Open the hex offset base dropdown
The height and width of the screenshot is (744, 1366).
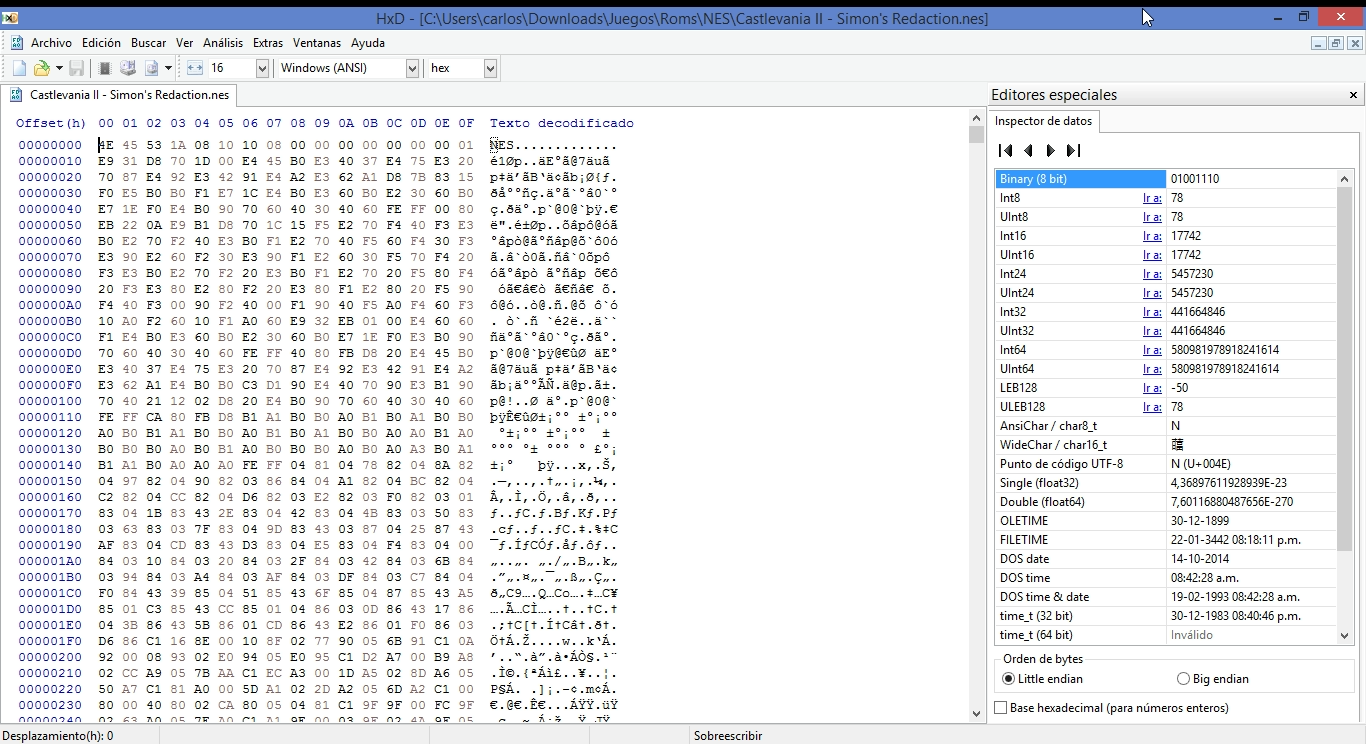490,68
